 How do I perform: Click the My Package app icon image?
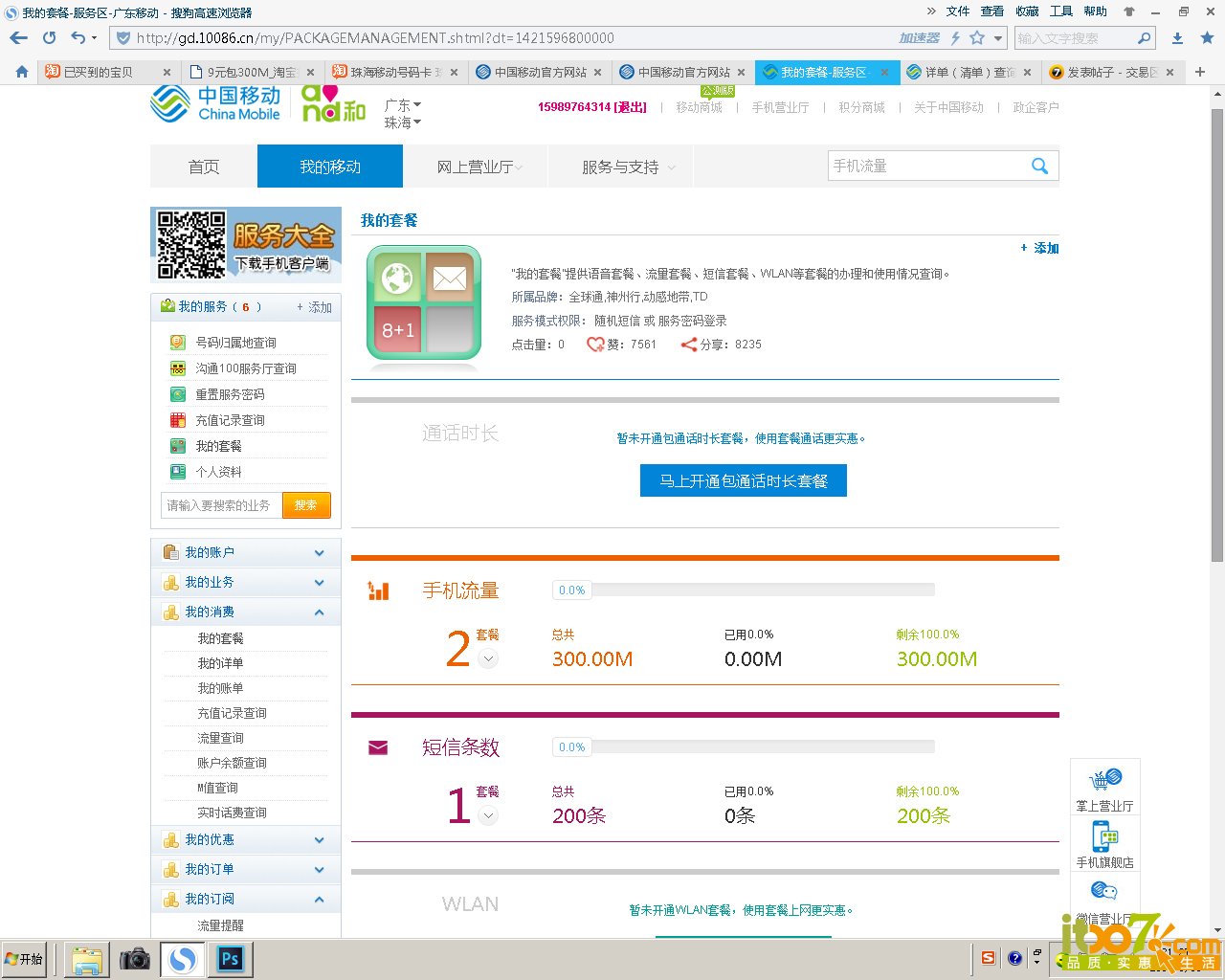coord(424,302)
